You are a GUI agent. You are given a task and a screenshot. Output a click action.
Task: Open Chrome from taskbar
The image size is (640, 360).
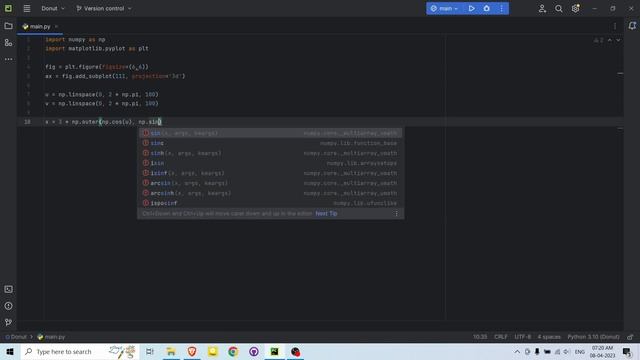coord(233,351)
